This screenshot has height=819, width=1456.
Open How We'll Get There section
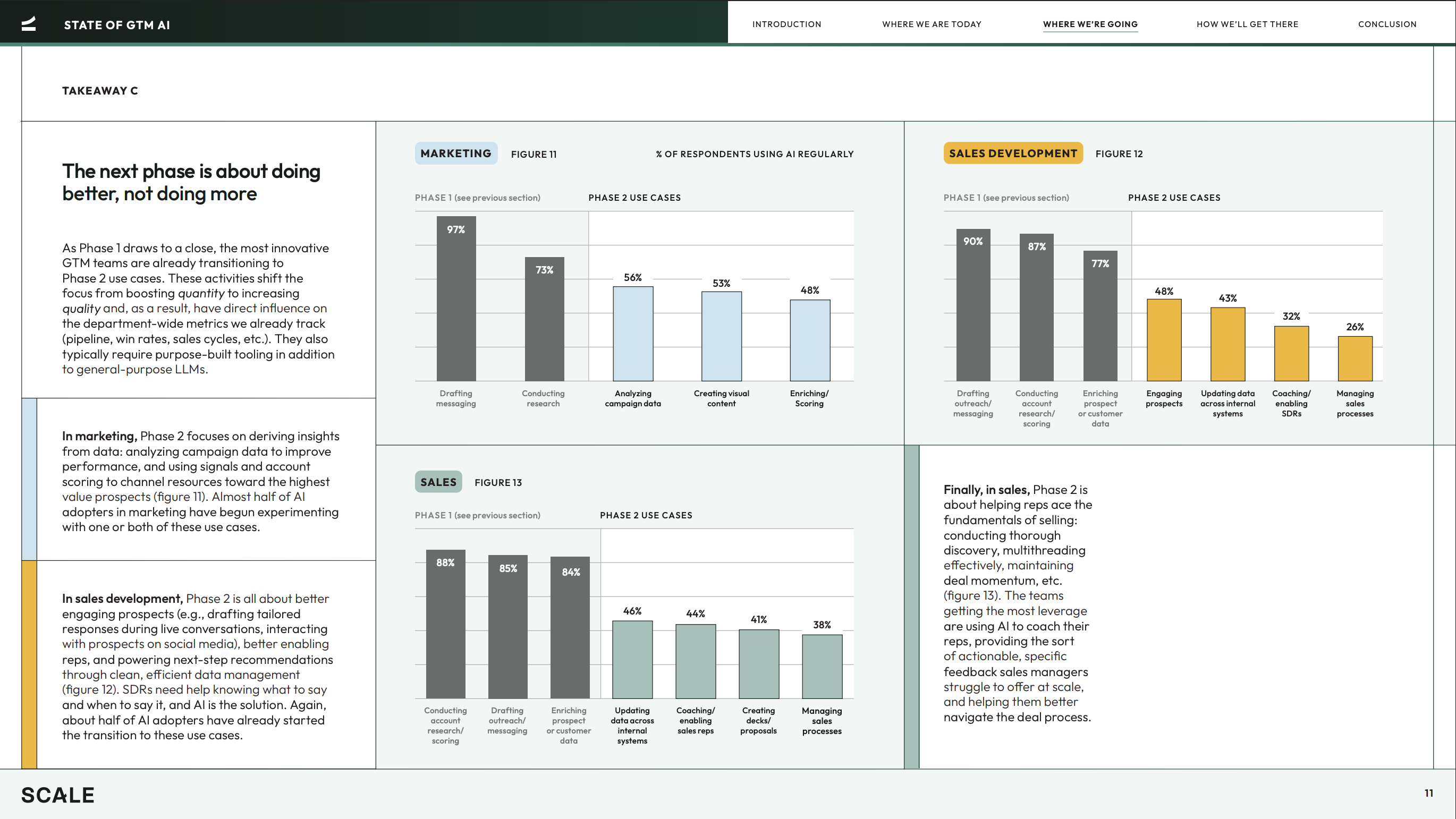1247,24
